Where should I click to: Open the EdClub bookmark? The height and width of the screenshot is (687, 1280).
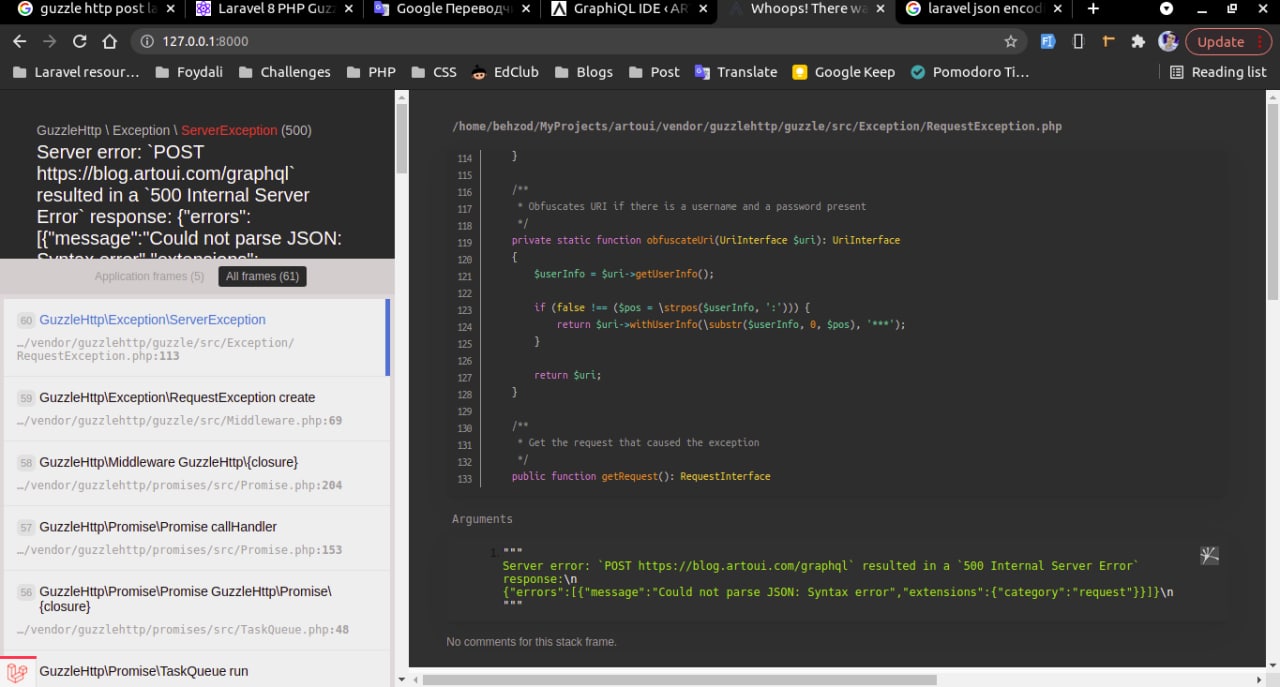click(x=504, y=72)
